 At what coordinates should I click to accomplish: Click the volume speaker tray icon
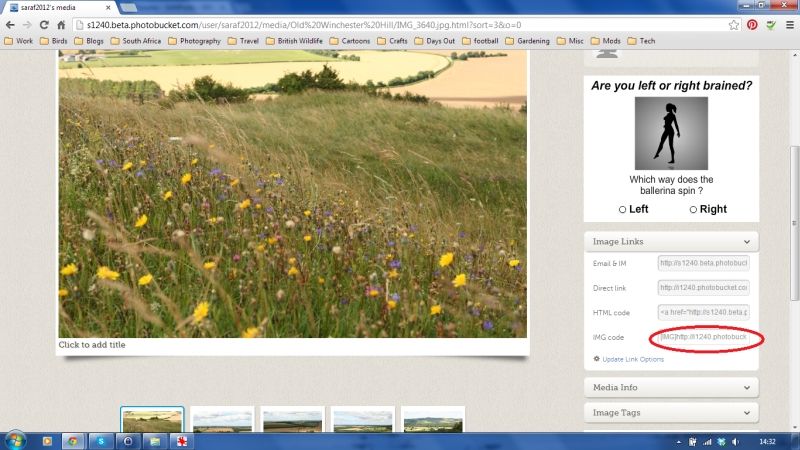[x=735, y=442]
